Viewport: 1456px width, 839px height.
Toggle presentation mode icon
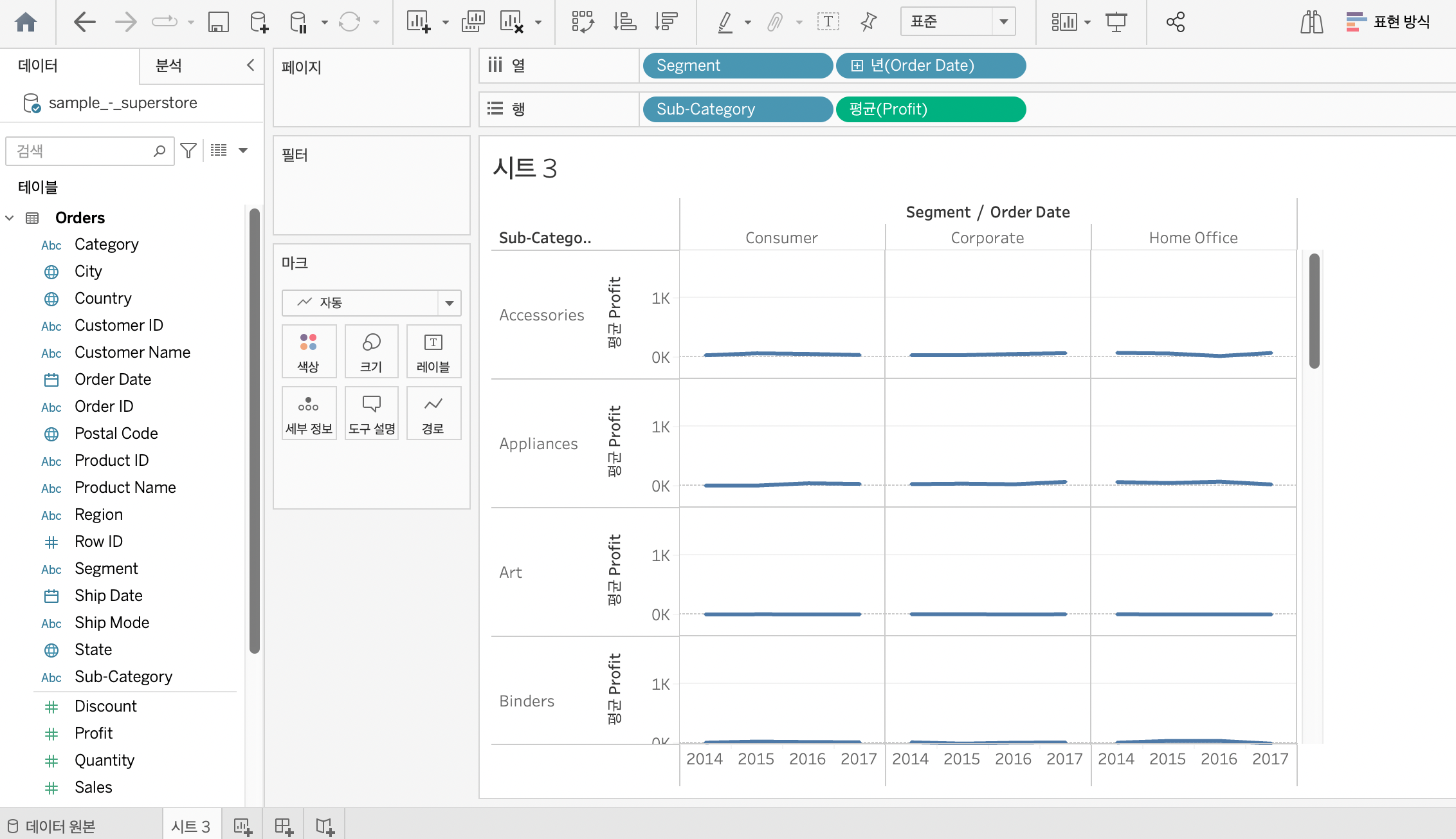1116,23
